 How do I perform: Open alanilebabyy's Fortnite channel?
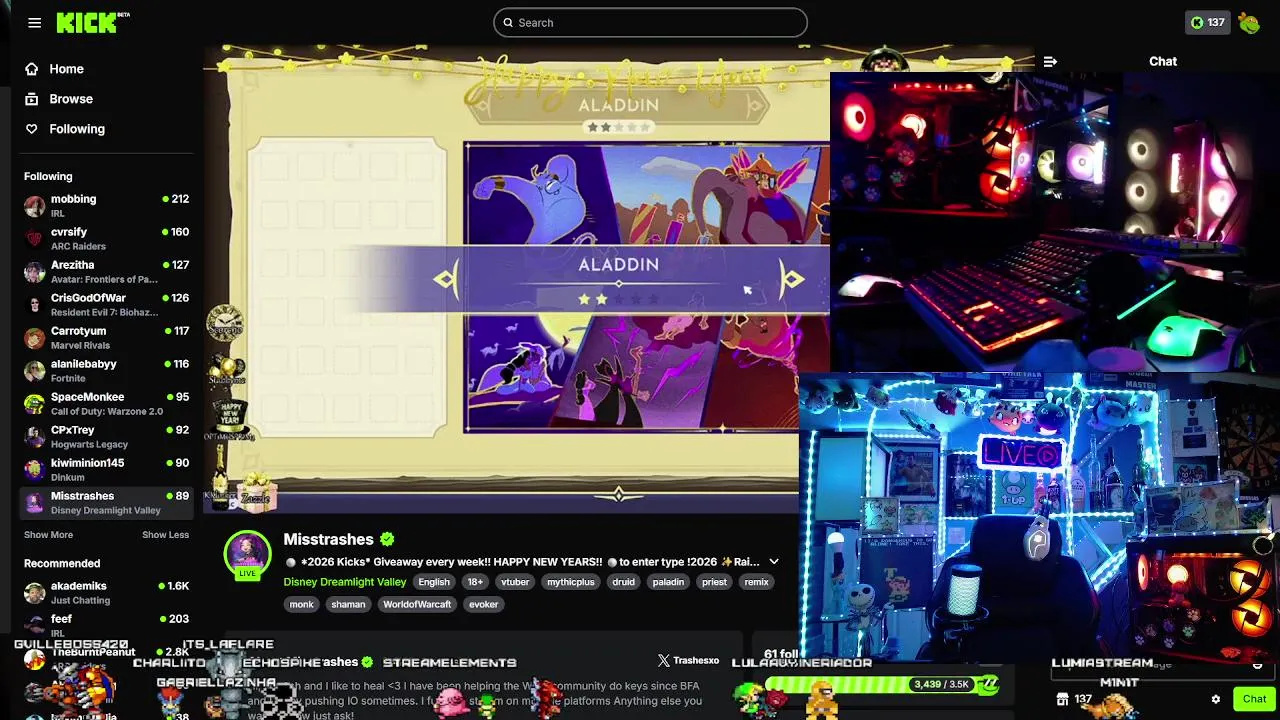point(107,371)
